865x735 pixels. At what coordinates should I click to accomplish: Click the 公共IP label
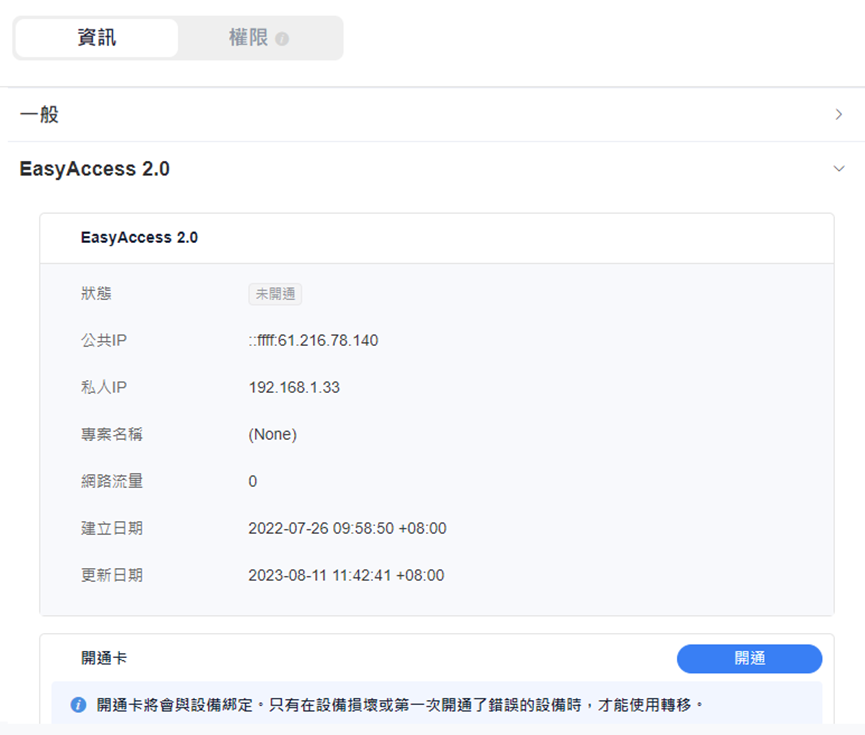click(x=104, y=340)
